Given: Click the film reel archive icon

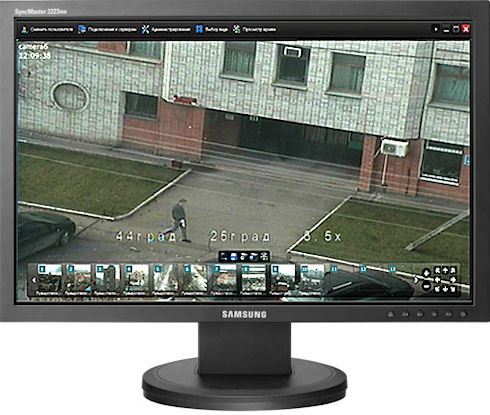Looking at the screenshot, I should point(236,29).
